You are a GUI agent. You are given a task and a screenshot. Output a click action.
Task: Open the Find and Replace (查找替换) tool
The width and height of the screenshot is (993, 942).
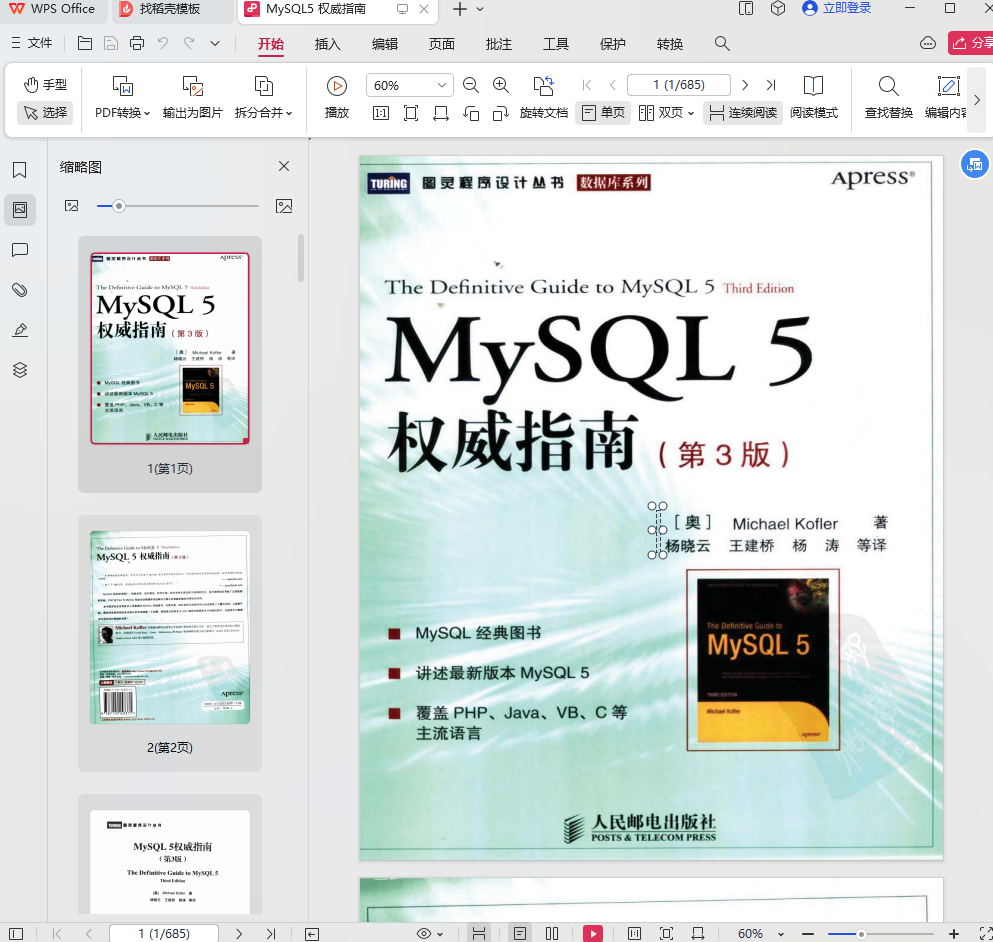point(888,87)
